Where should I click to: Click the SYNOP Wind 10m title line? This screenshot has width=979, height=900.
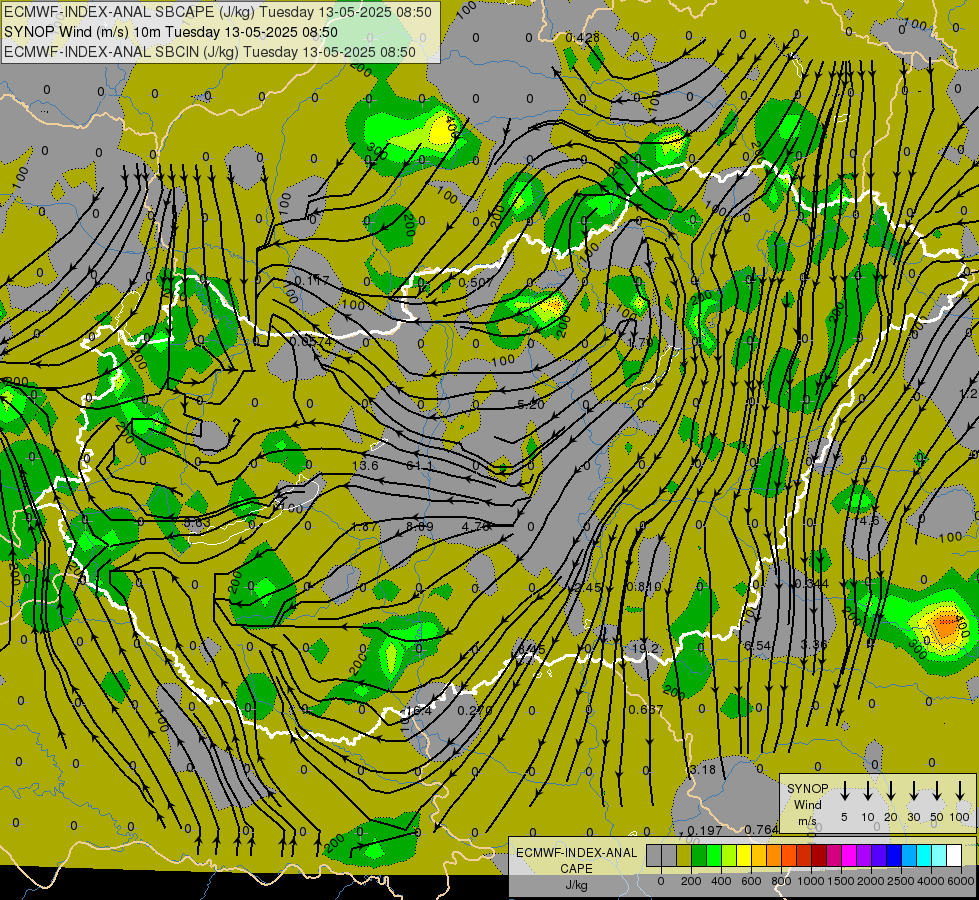click(170, 32)
